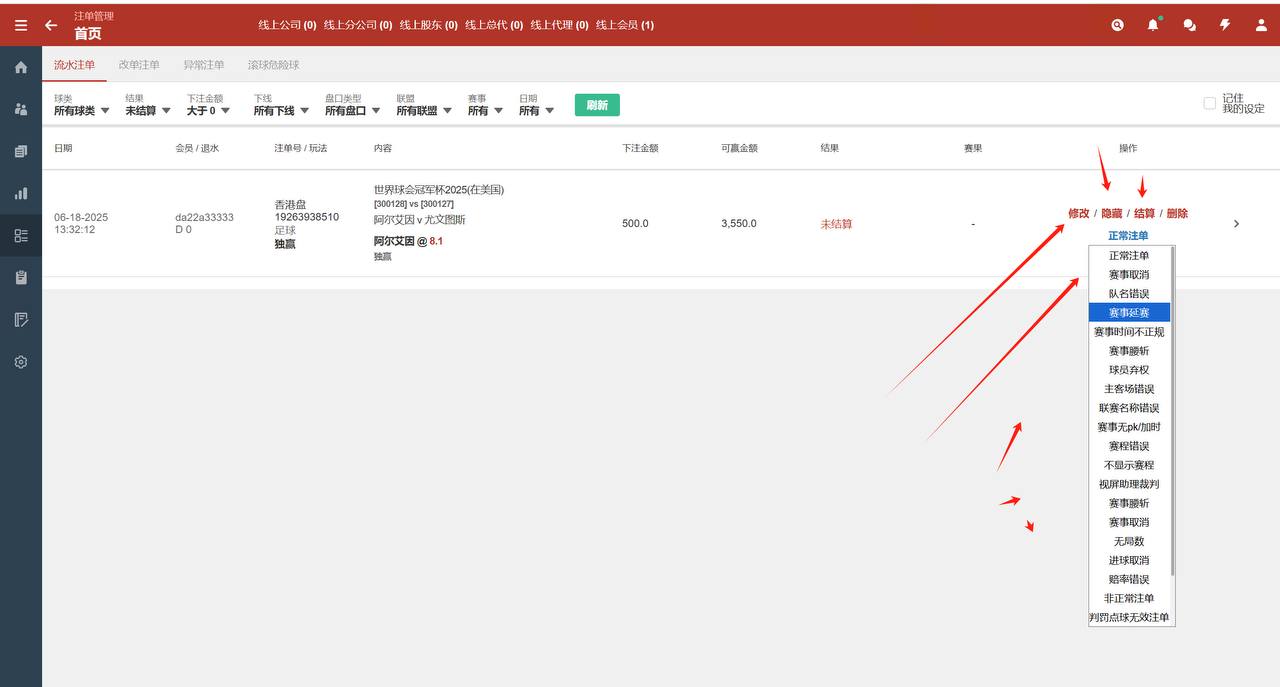Click the search icon in the header
The height and width of the screenshot is (687, 1280).
coord(1117,25)
